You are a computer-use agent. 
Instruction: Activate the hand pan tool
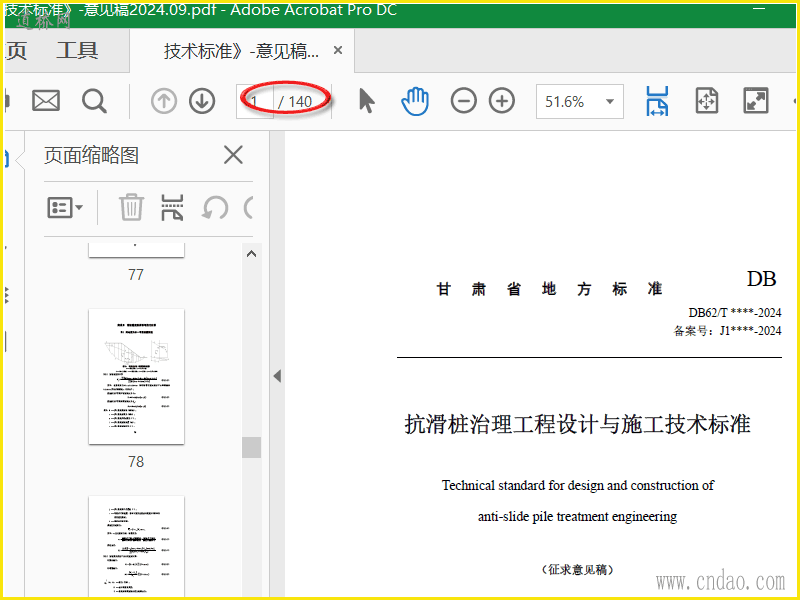(415, 101)
